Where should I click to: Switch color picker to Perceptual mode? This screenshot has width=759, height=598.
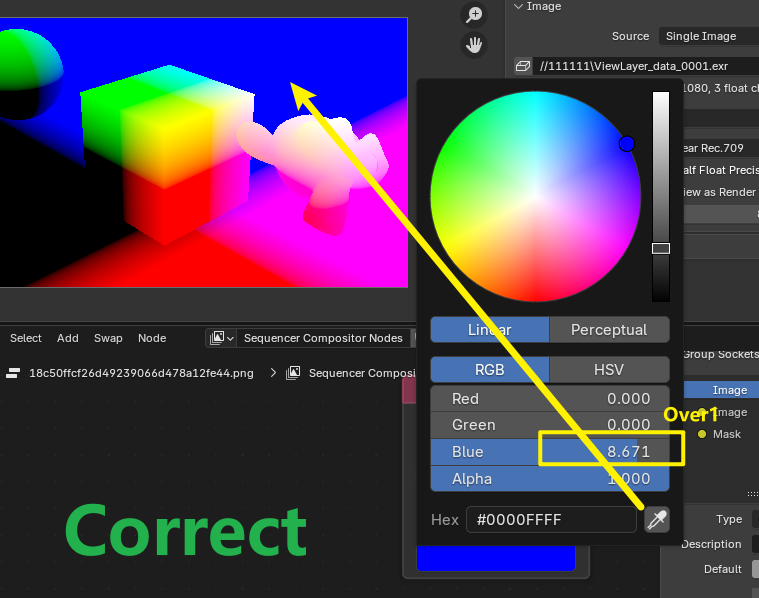tap(609, 330)
